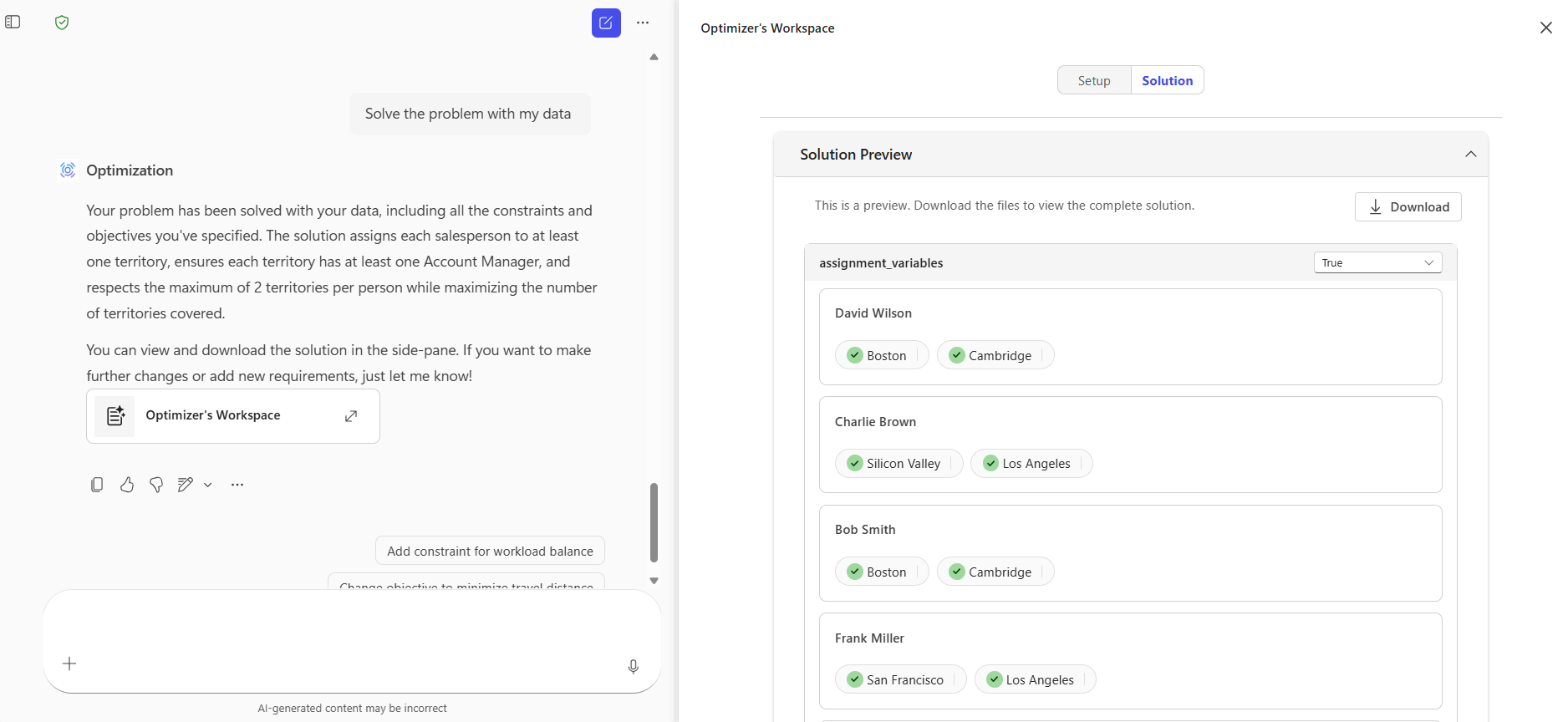Click the plus attach icon
Viewport: 1568px width, 722px height.
point(69,664)
